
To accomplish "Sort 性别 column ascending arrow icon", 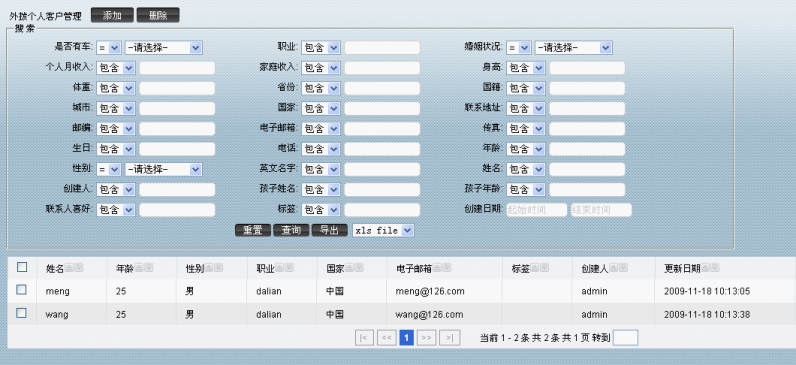I will (209, 268).
